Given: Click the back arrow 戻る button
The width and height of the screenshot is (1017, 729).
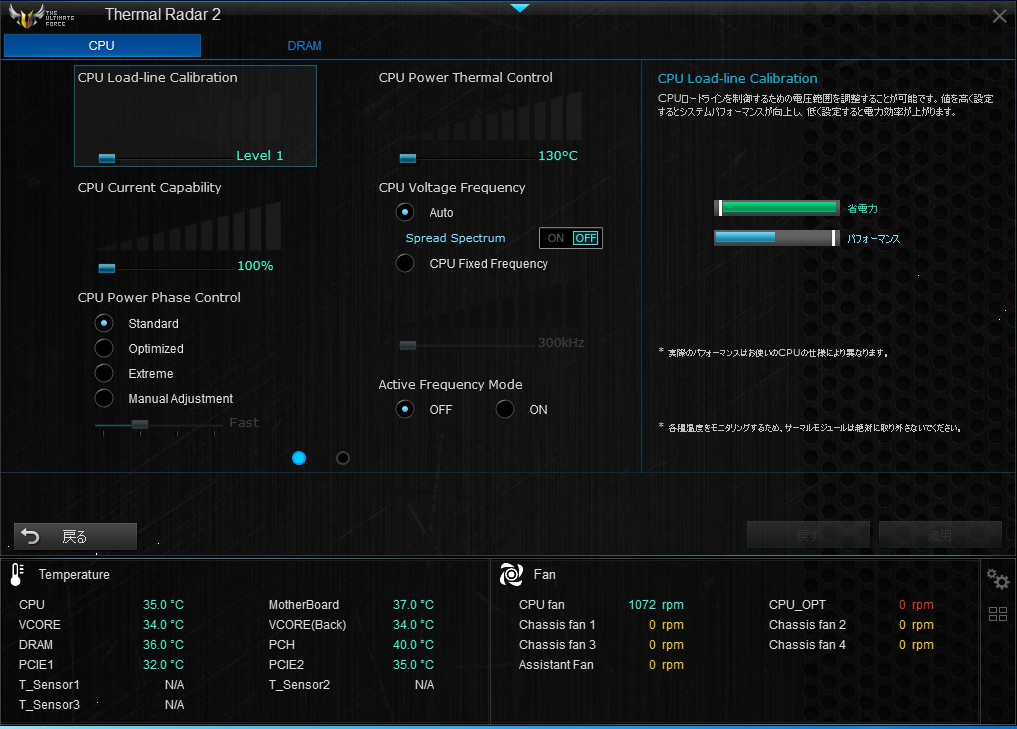Looking at the screenshot, I should (76, 536).
